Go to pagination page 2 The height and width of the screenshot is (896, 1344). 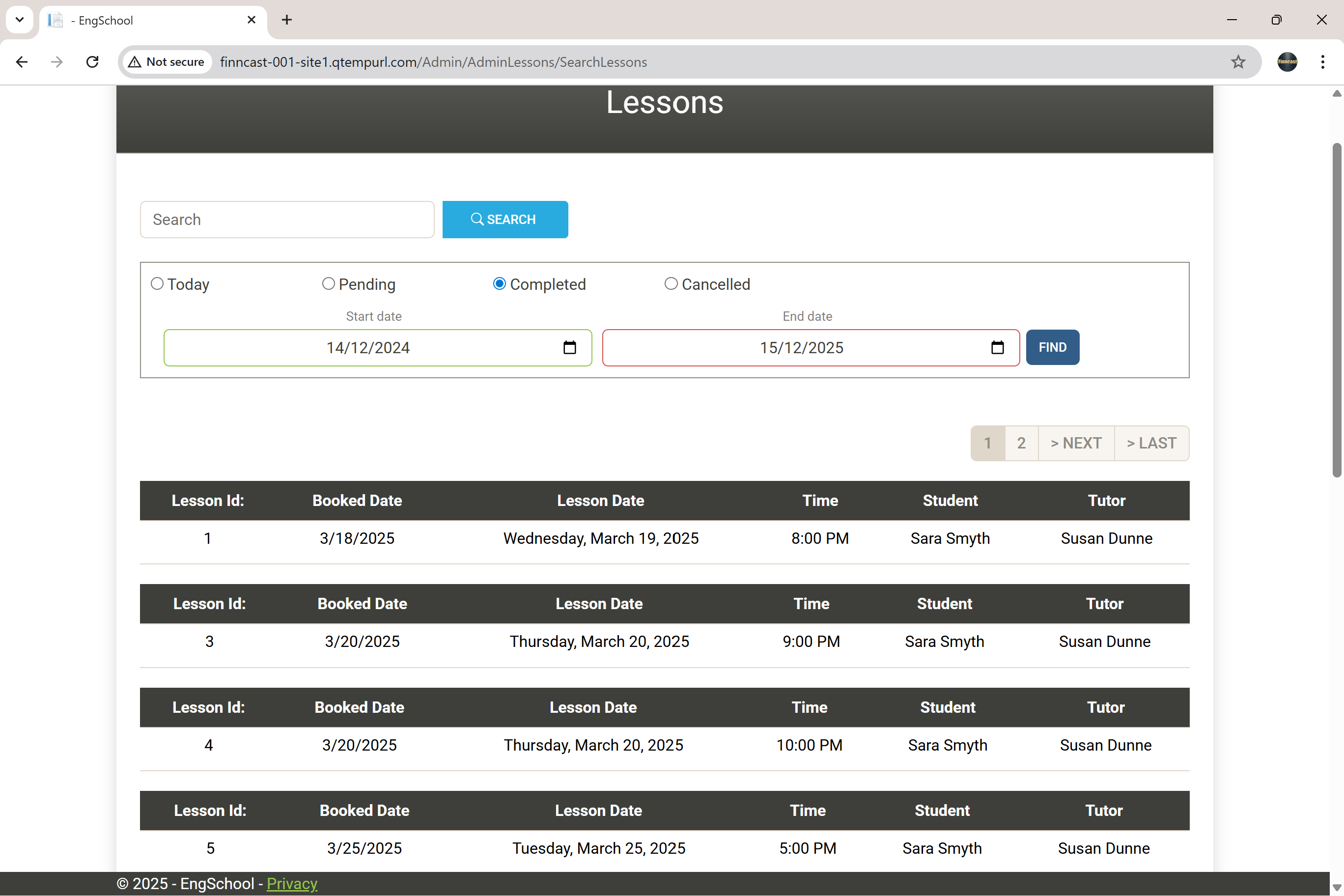1021,443
